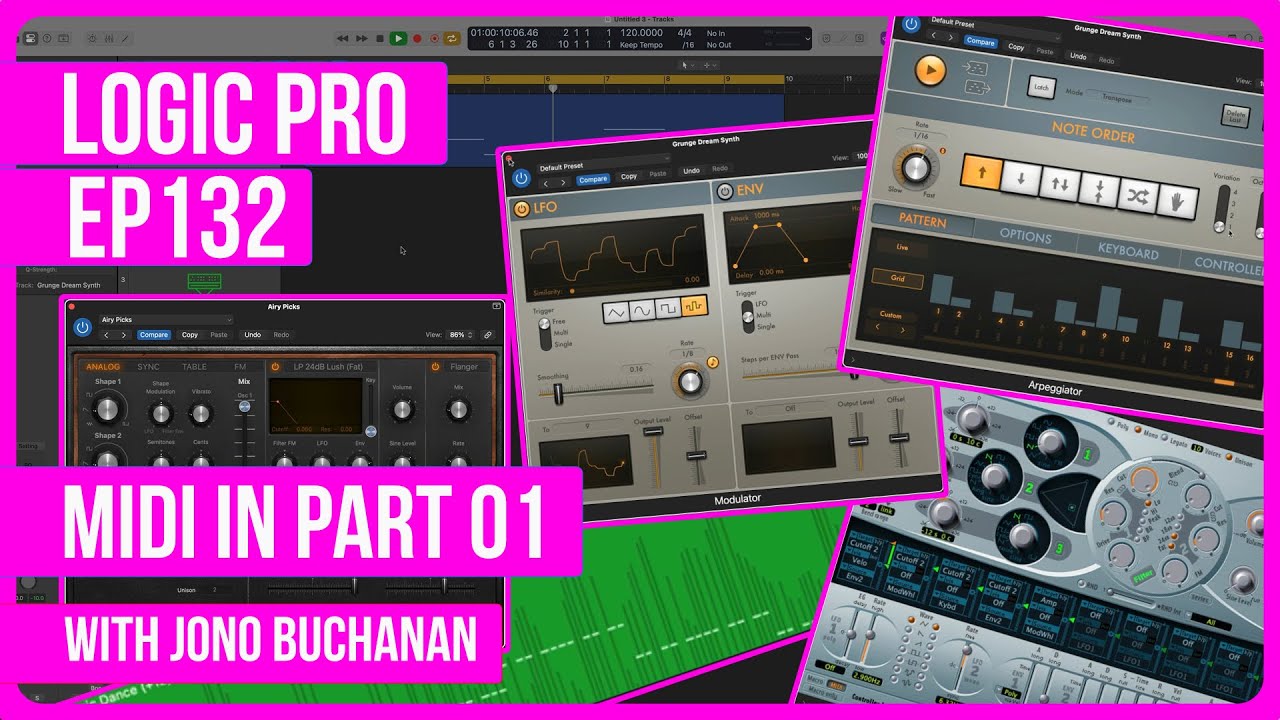
Task: Open the 86% View size dropdown
Action: point(461,335)
